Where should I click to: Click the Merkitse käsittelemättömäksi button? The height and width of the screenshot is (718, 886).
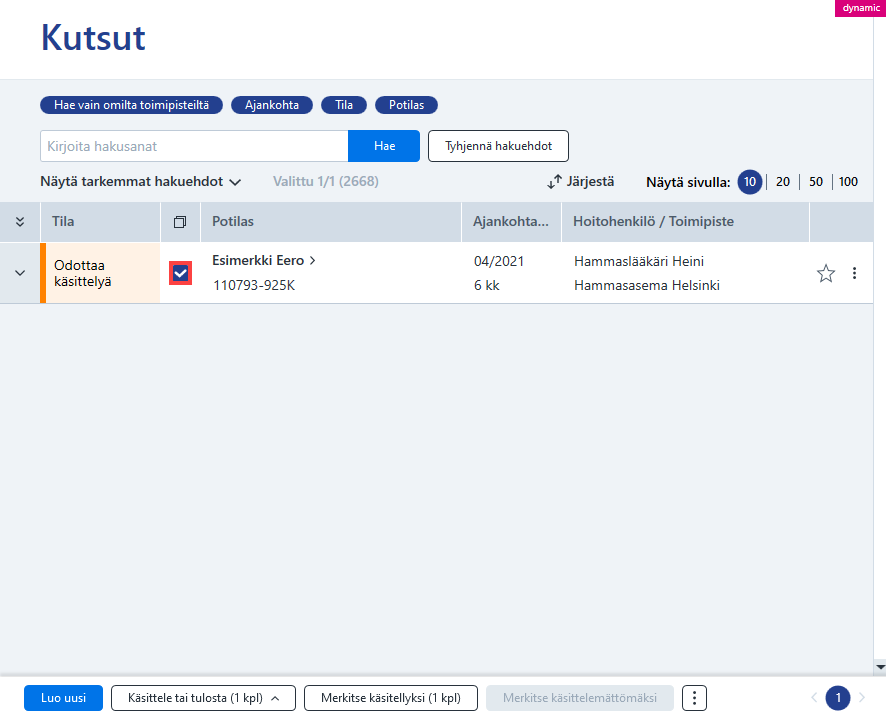click(x=580, y=698)
